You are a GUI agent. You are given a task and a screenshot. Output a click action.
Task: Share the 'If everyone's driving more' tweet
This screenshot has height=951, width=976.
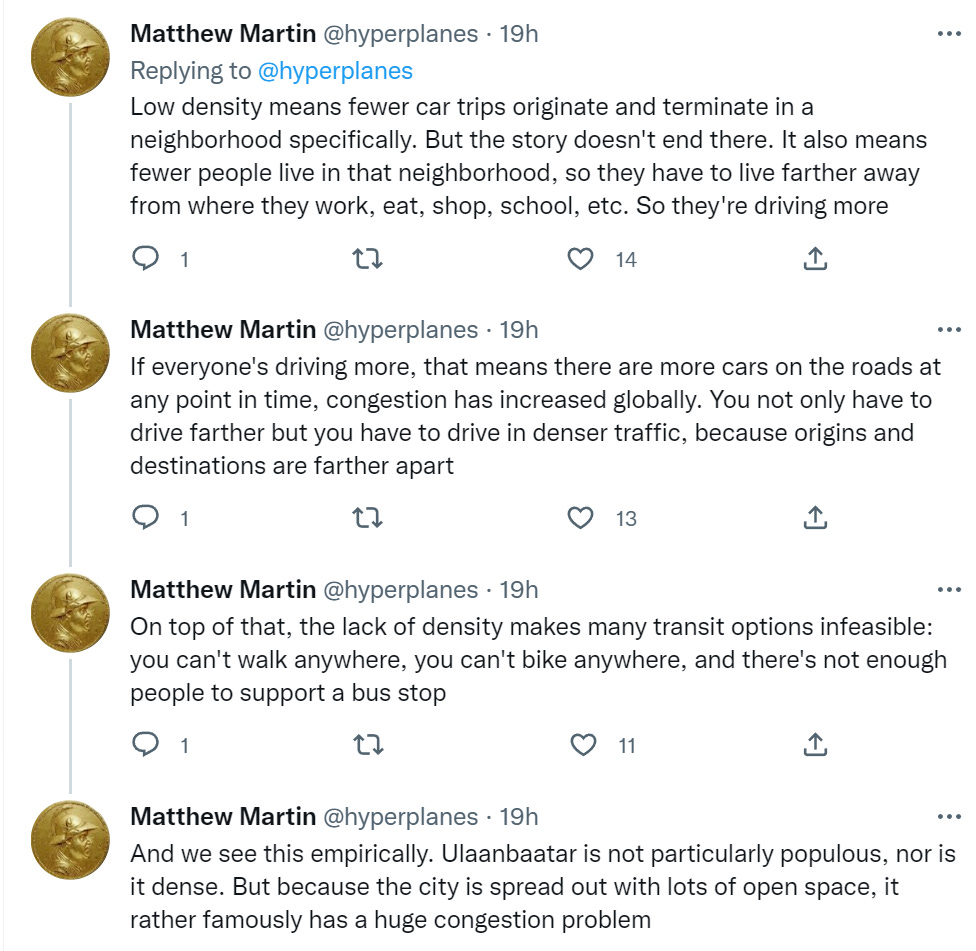point(815,518)
